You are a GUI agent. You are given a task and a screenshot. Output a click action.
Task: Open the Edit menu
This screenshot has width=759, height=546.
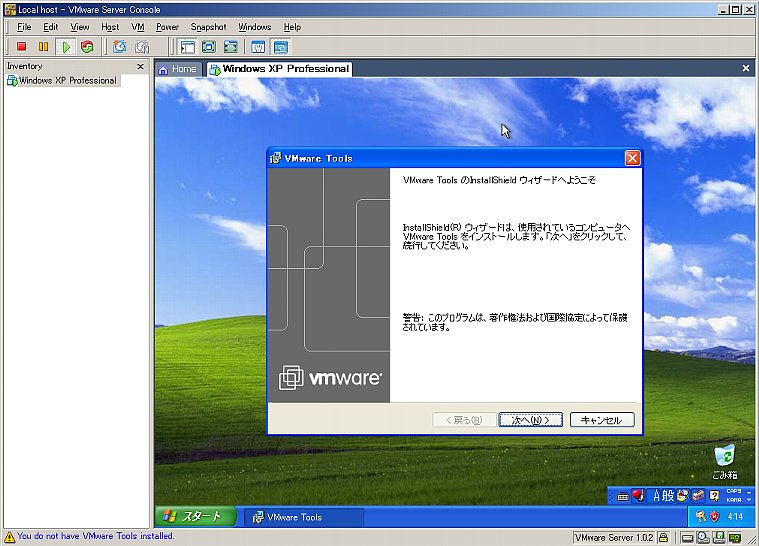coord(50,27)
